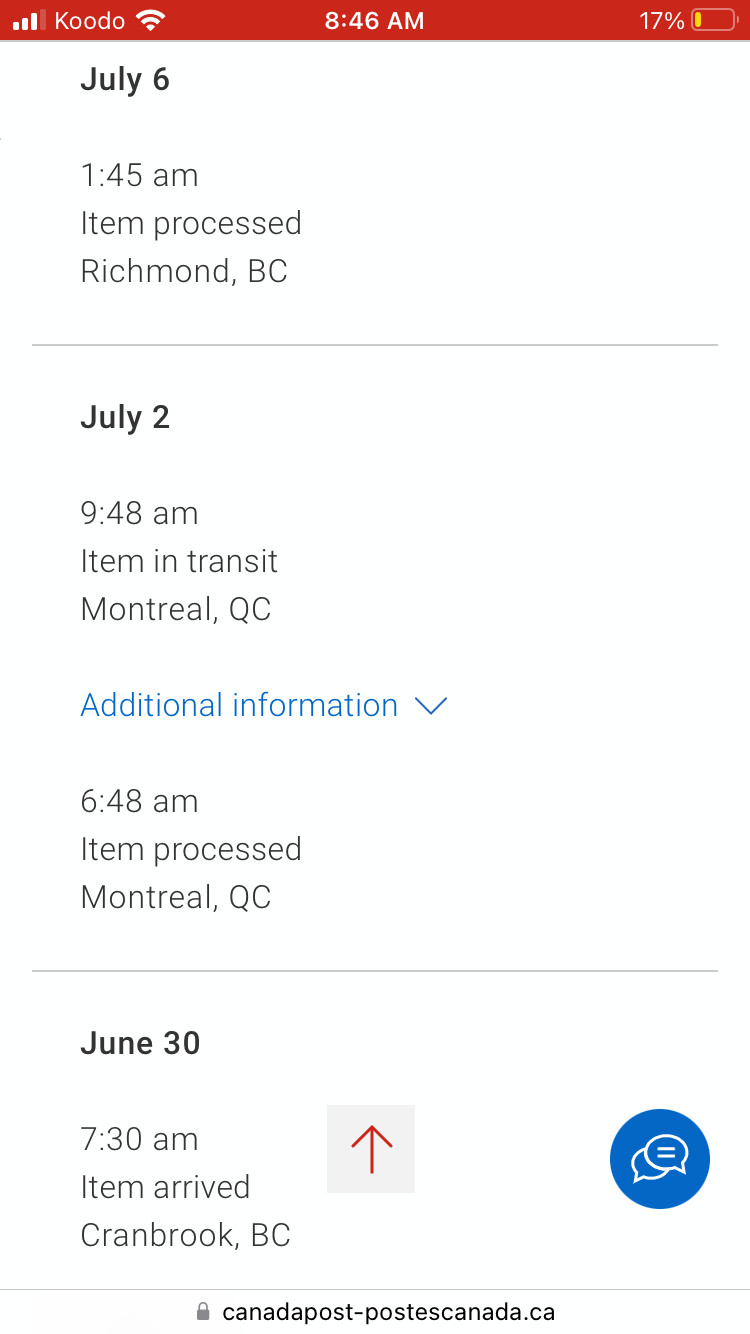Tap the Koodo carrier label
This screenshot has width=750, height=1334.
[90, 20]
